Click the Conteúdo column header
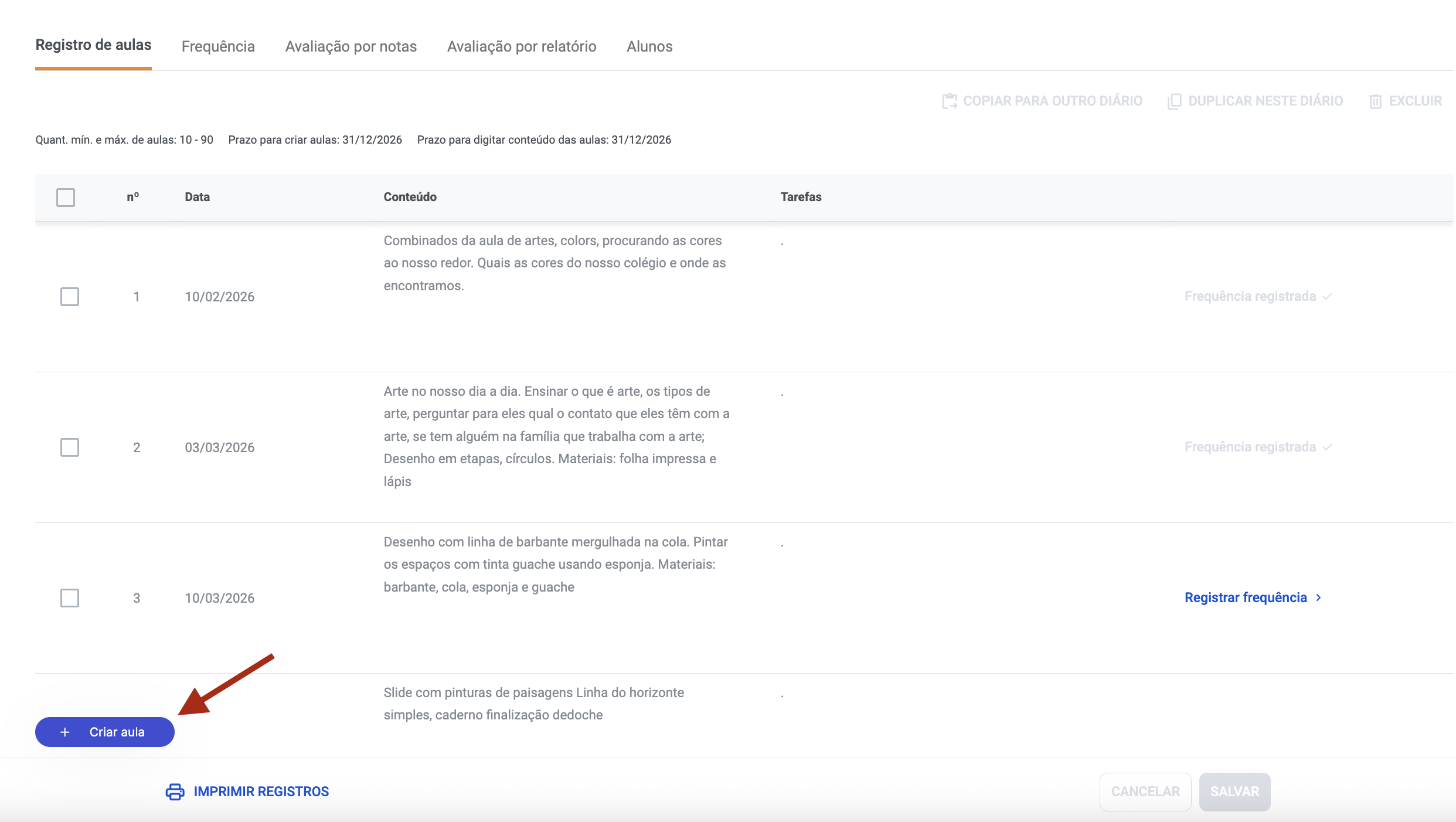Image resolution: width=1456 pixels, height=822 pixels. pyautogui.click(x=410, y=197)
